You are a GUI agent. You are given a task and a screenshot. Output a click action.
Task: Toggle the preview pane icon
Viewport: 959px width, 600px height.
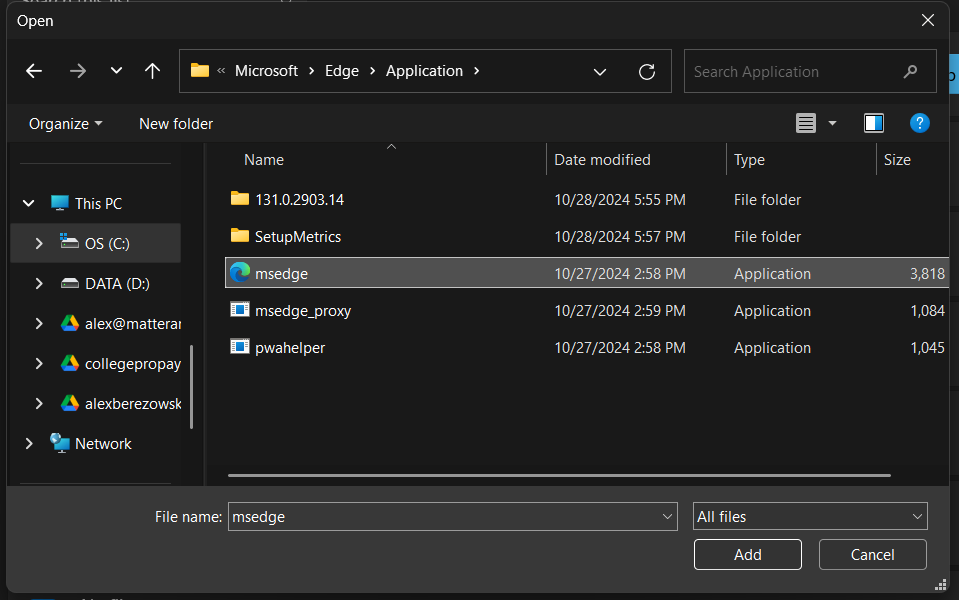(x=873, y=123)
